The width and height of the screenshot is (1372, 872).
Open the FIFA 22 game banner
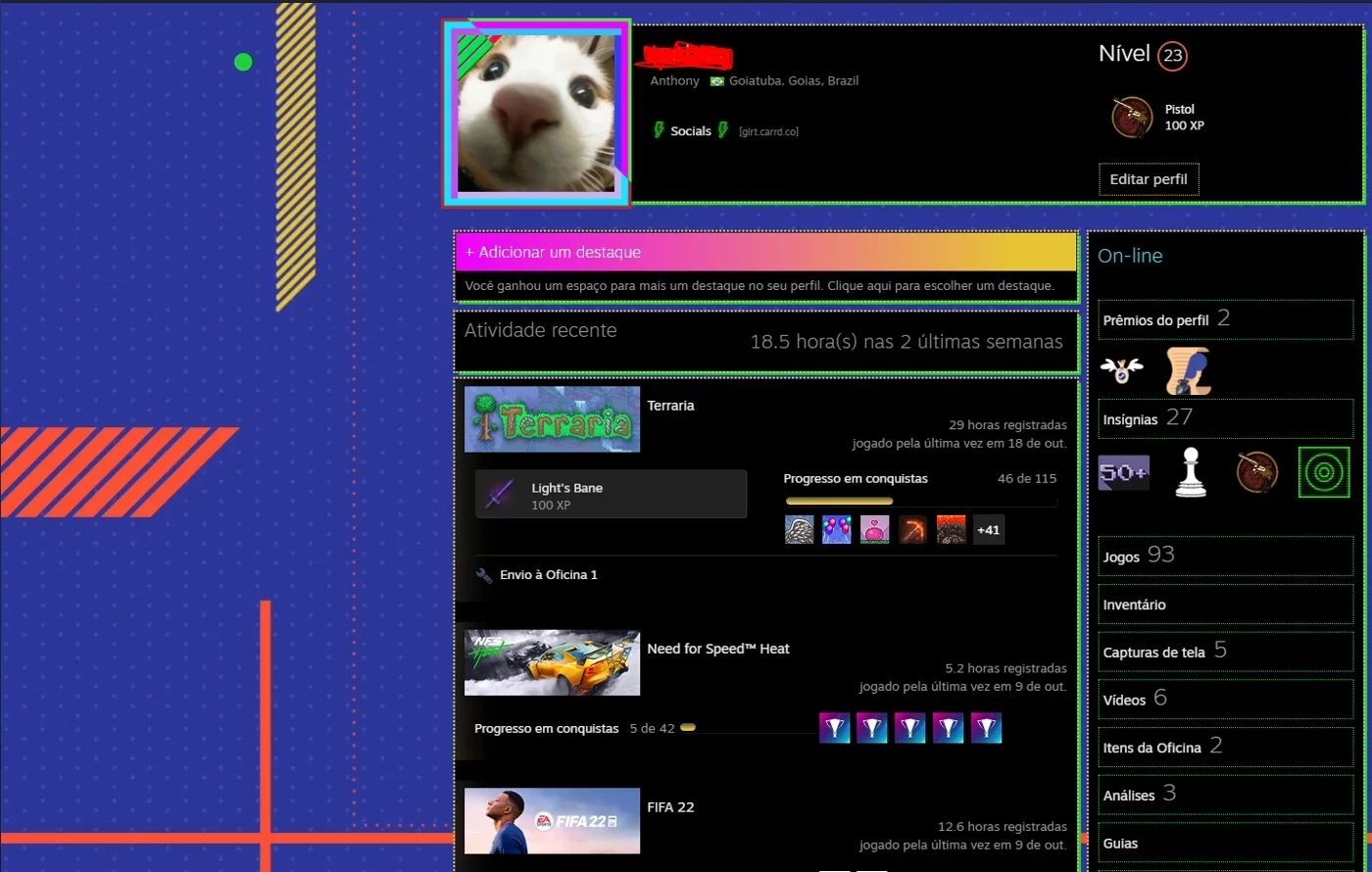(x=552, y=821)
